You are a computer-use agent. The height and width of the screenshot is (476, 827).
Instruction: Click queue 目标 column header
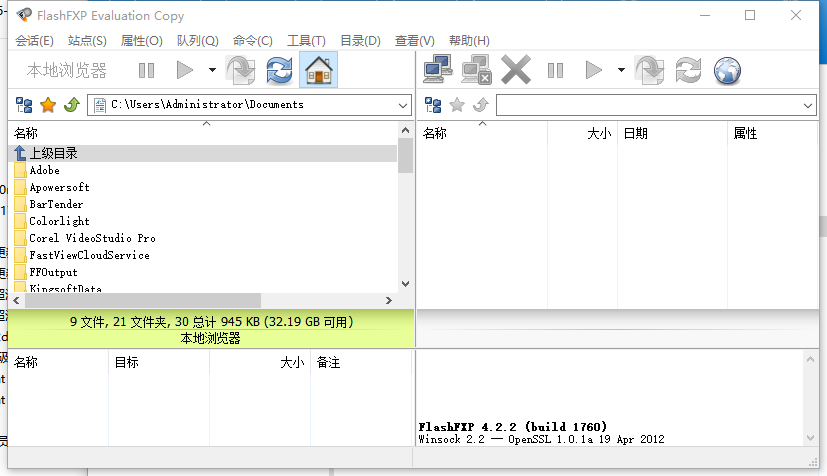[x=159, y=362]
